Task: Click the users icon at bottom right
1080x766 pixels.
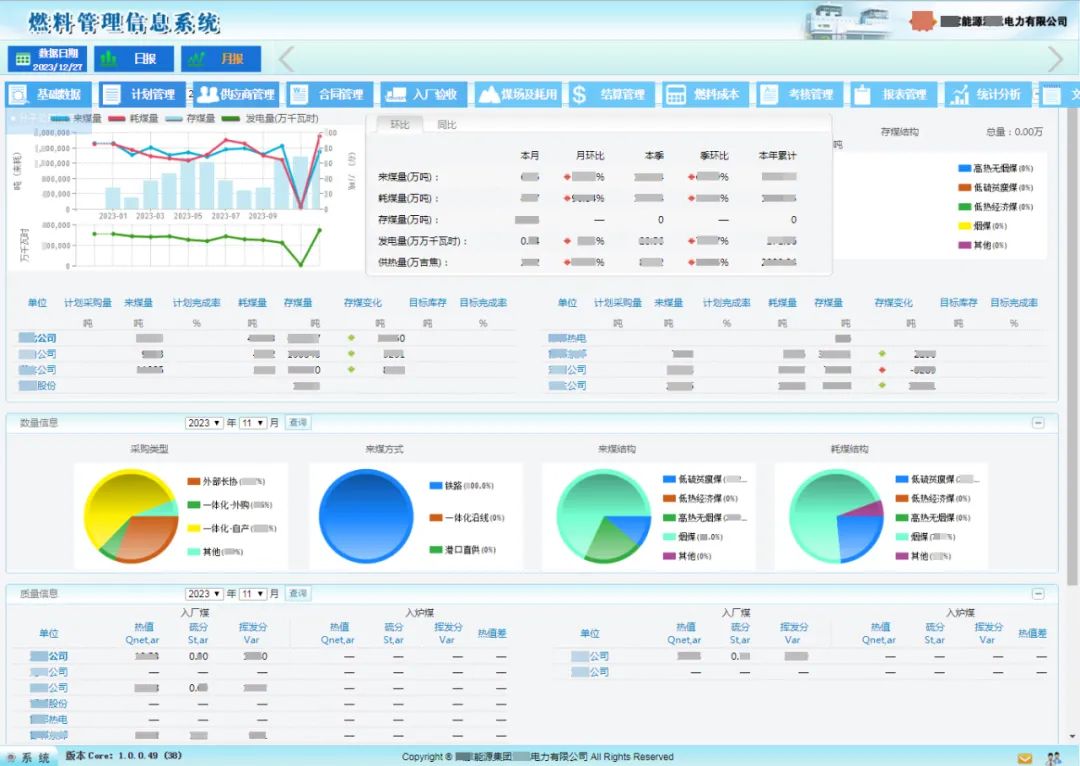Action: [x=1053, y=758]
